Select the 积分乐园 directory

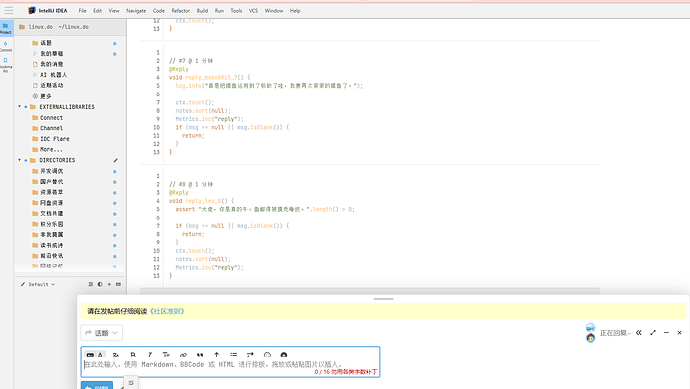pos(51,224)
